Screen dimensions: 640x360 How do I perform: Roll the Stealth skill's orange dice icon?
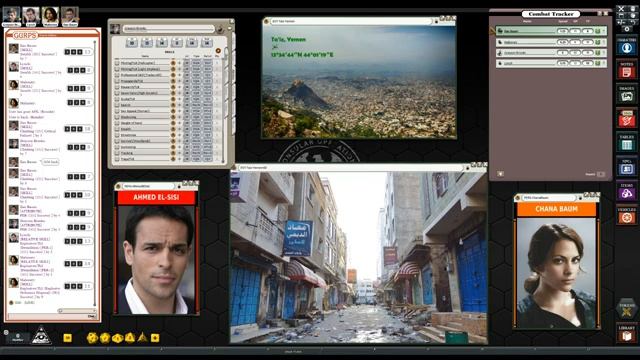click(x=173, y=129)
